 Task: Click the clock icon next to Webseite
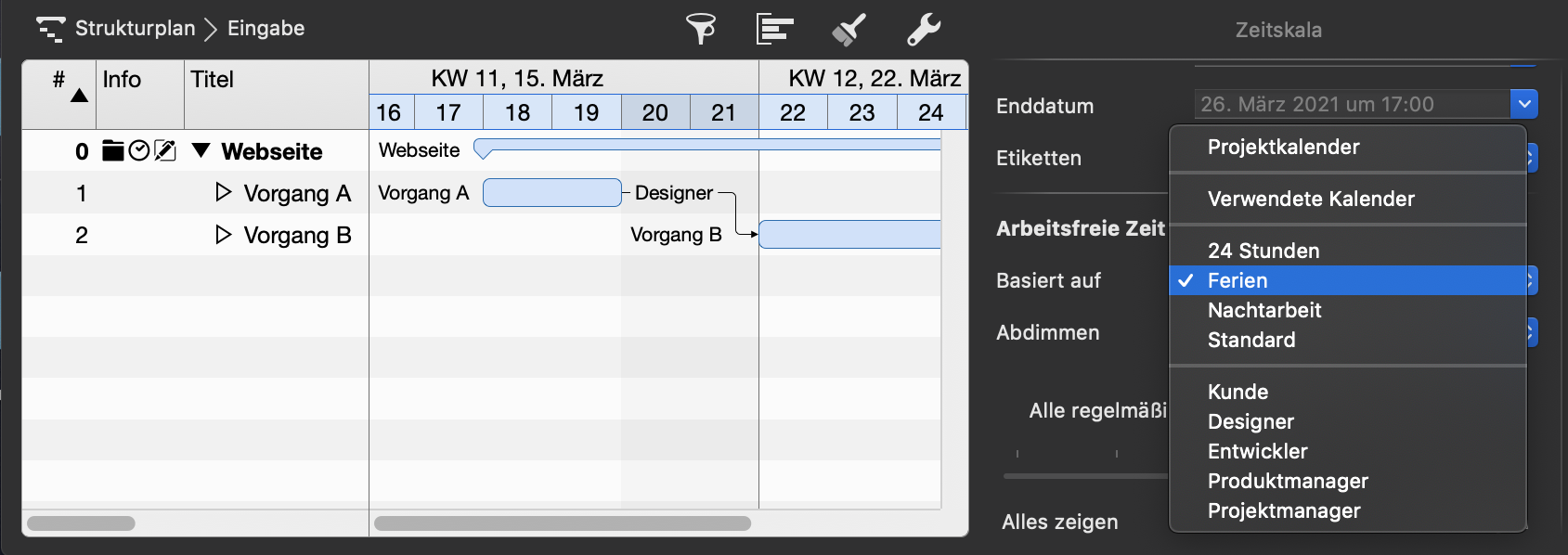point(139,151)
